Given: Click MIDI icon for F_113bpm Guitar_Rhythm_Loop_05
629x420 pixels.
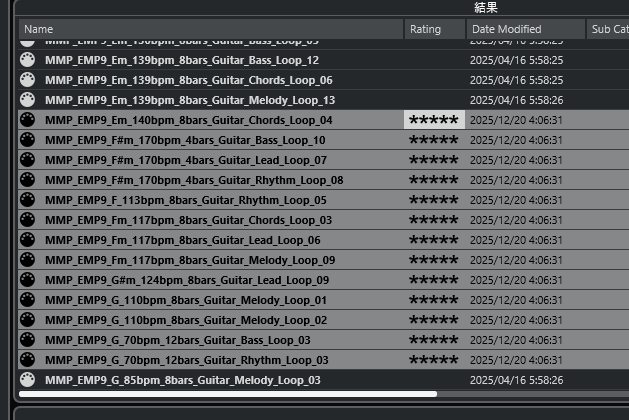Looking at the screenshot, I should click(x=27, y=200).
